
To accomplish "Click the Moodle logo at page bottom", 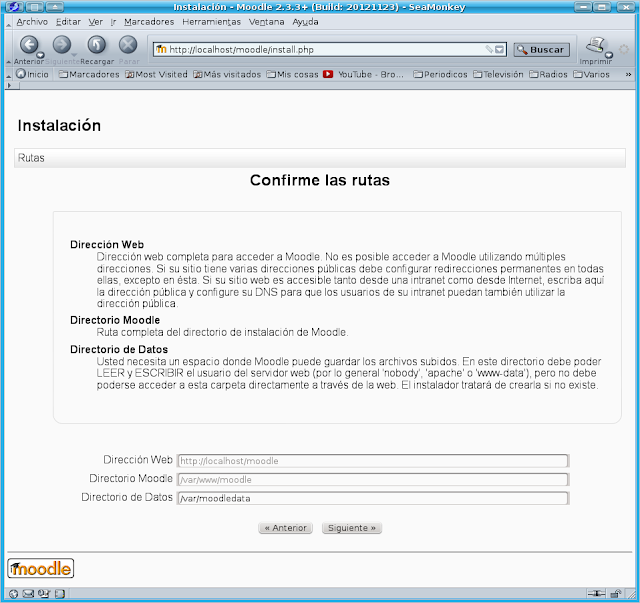I will coord(40,568).
